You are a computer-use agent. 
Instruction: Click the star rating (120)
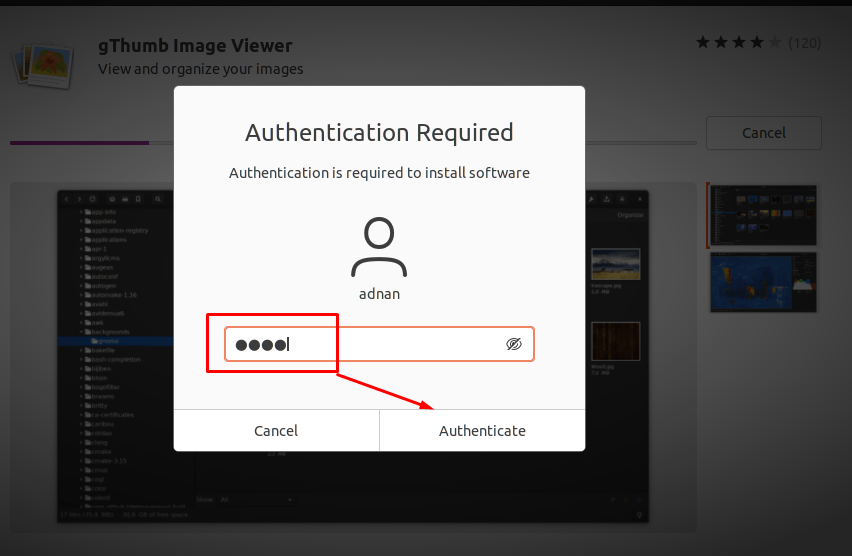(759, 42)
